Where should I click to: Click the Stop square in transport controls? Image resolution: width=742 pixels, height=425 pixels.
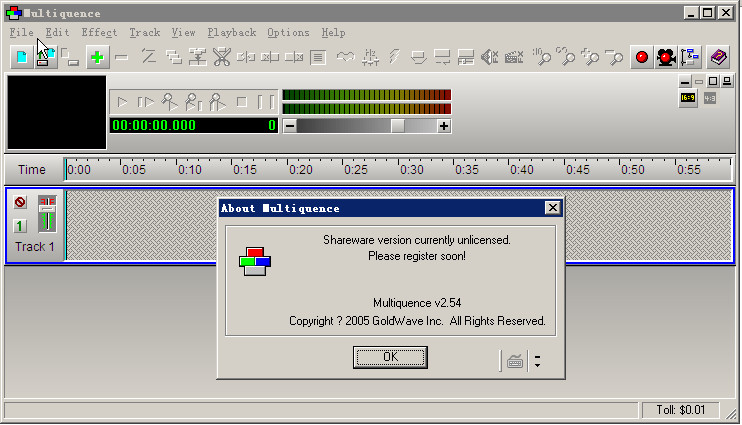242,102
